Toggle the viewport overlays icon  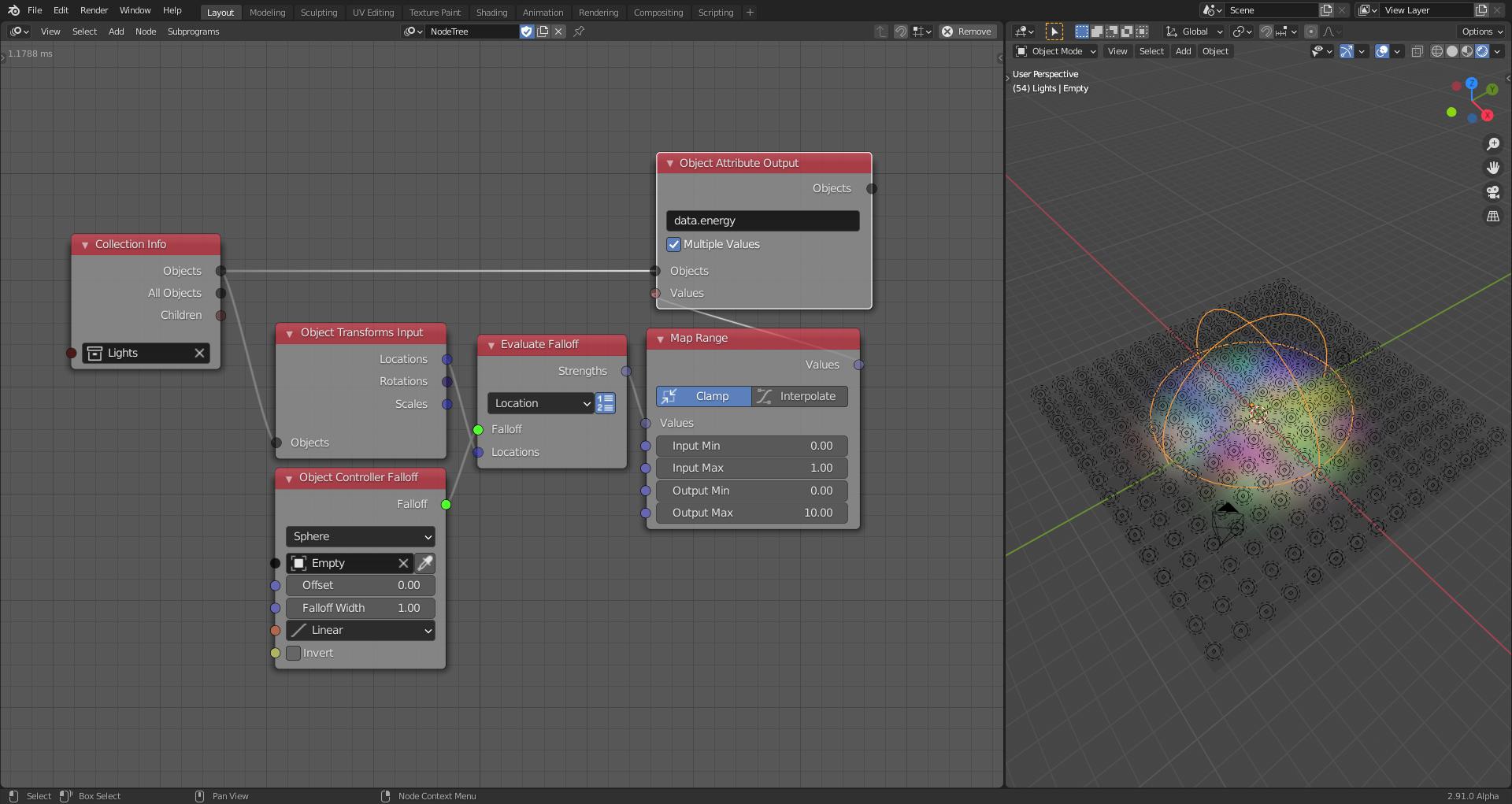pos(1382,51)
